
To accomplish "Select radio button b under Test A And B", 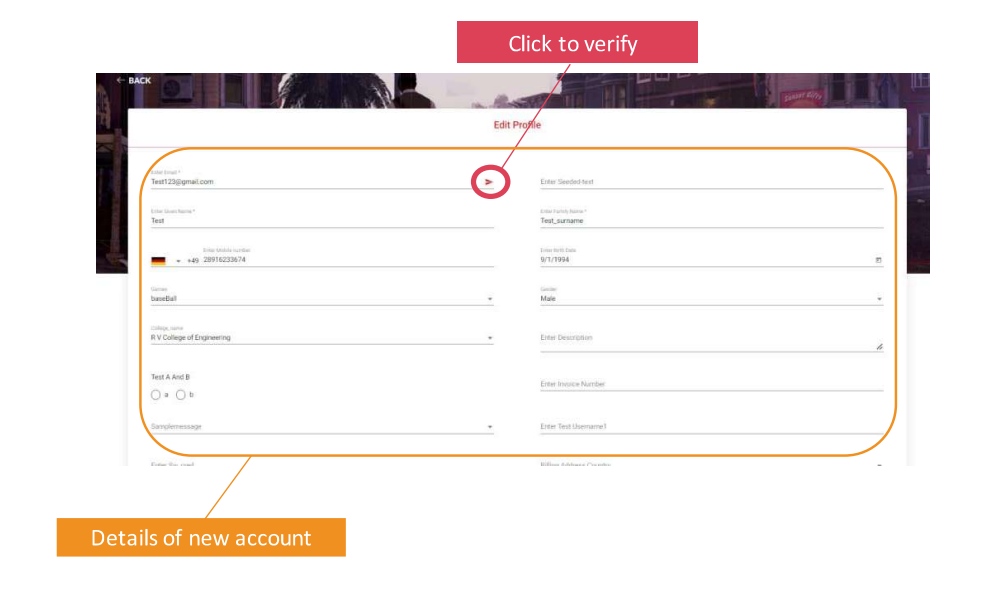I will [180, 394].
